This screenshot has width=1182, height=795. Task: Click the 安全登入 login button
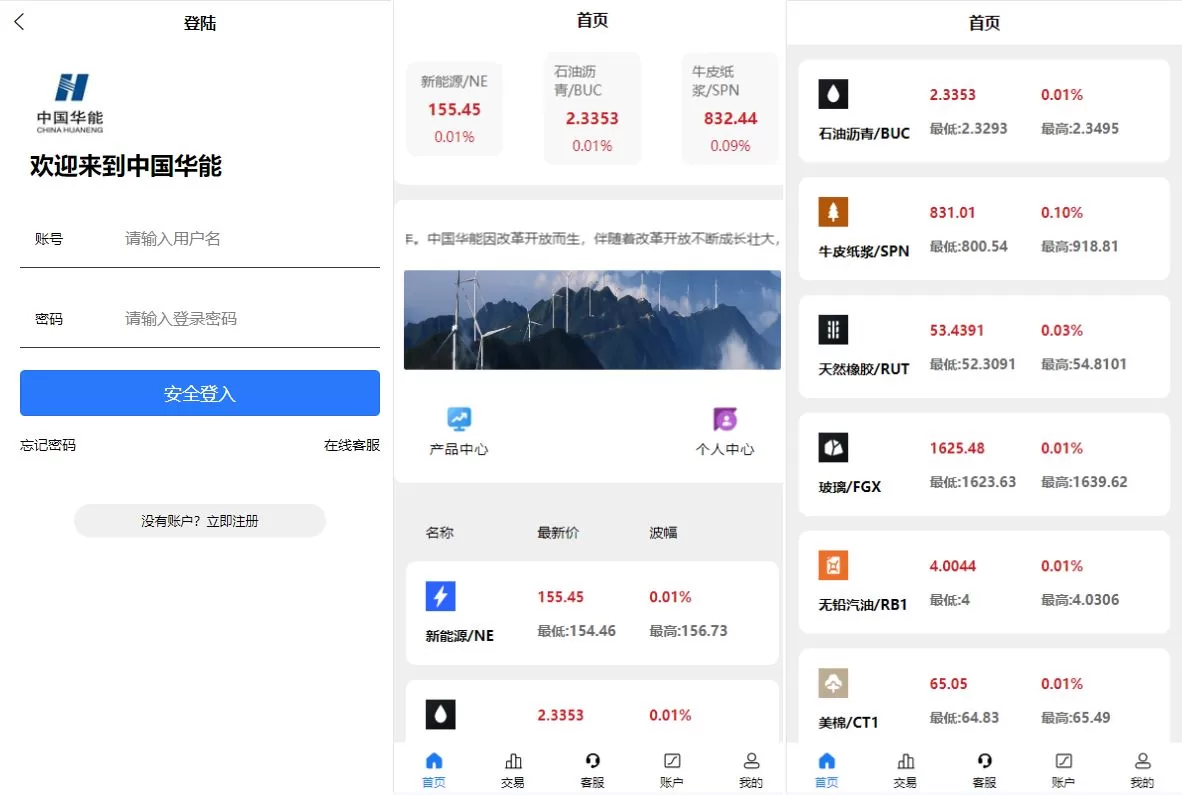point(200,393)
